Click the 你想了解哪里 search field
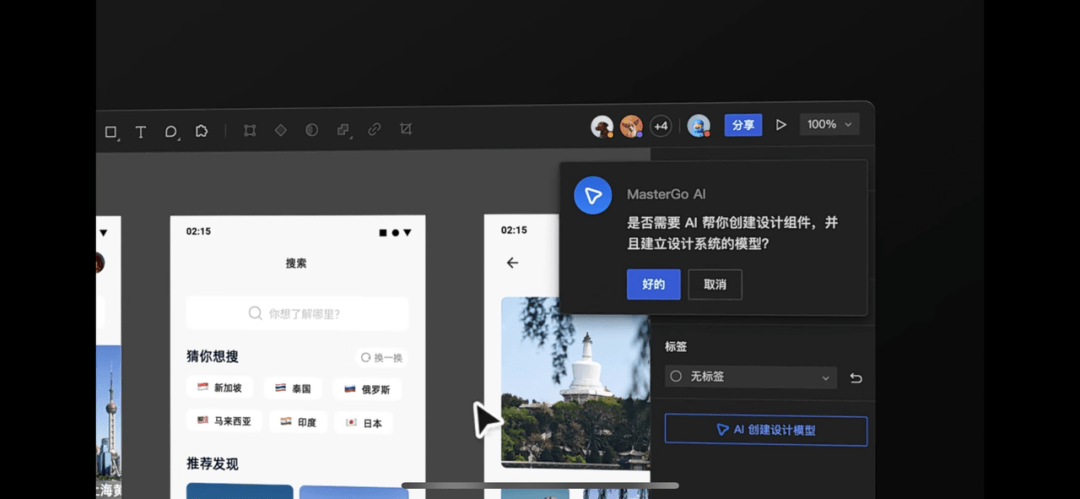The image size is (1080, 499). pos(297,314)
